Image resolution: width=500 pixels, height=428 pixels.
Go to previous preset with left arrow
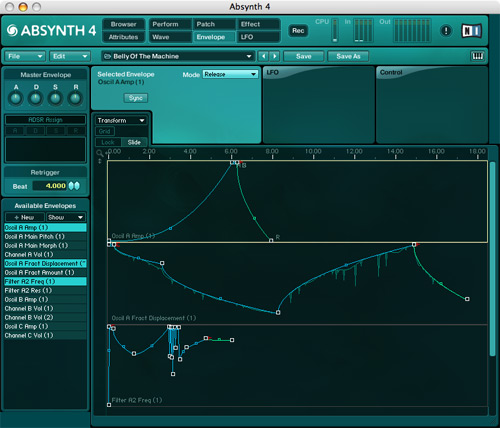(263, 56)
